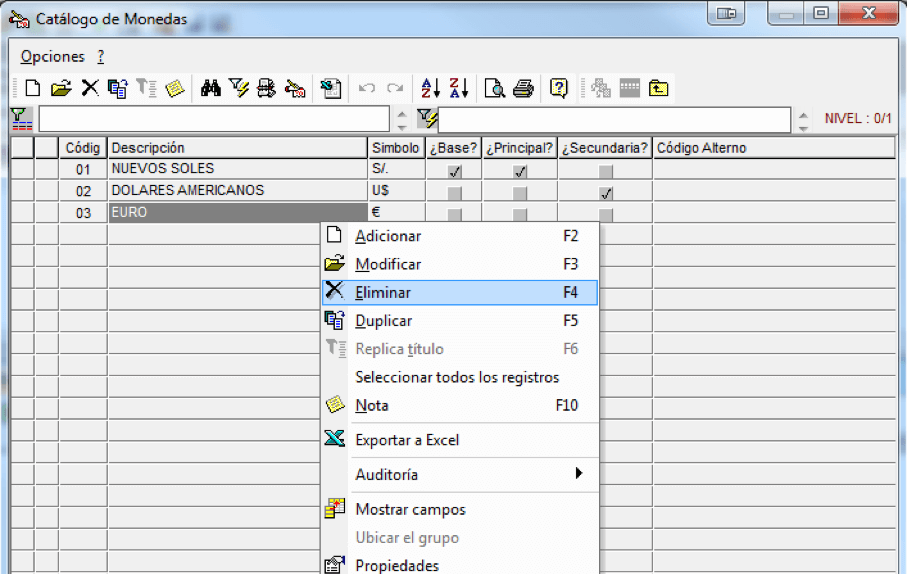Sort ascending with the A-Z icon

(x=430, y=89)
